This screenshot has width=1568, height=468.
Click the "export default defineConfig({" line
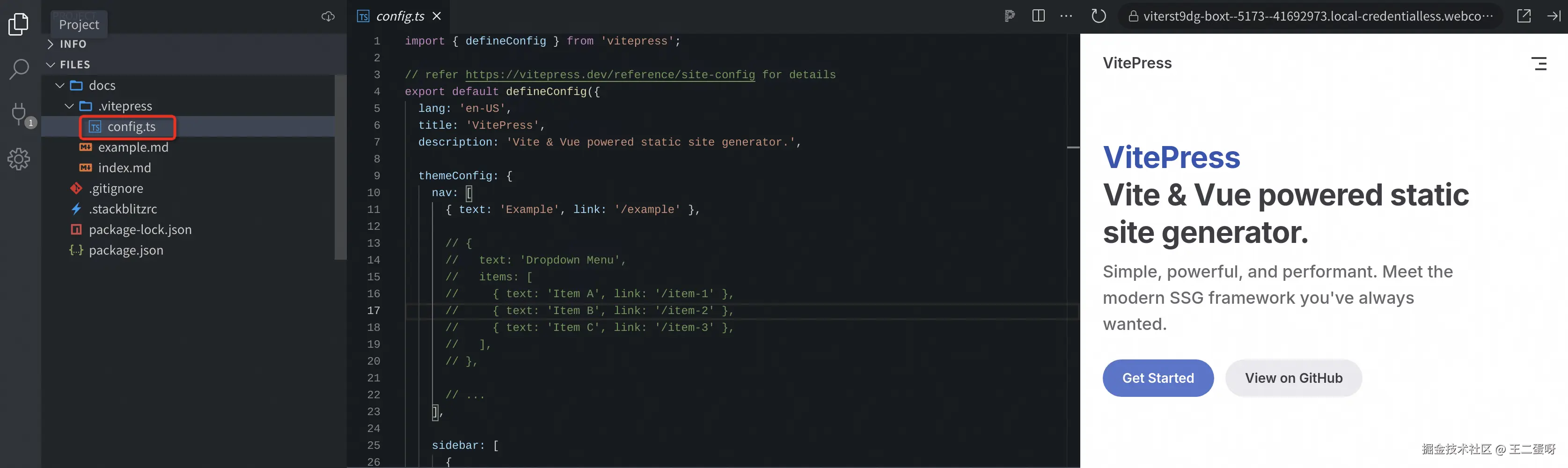[x=502, y=92]
